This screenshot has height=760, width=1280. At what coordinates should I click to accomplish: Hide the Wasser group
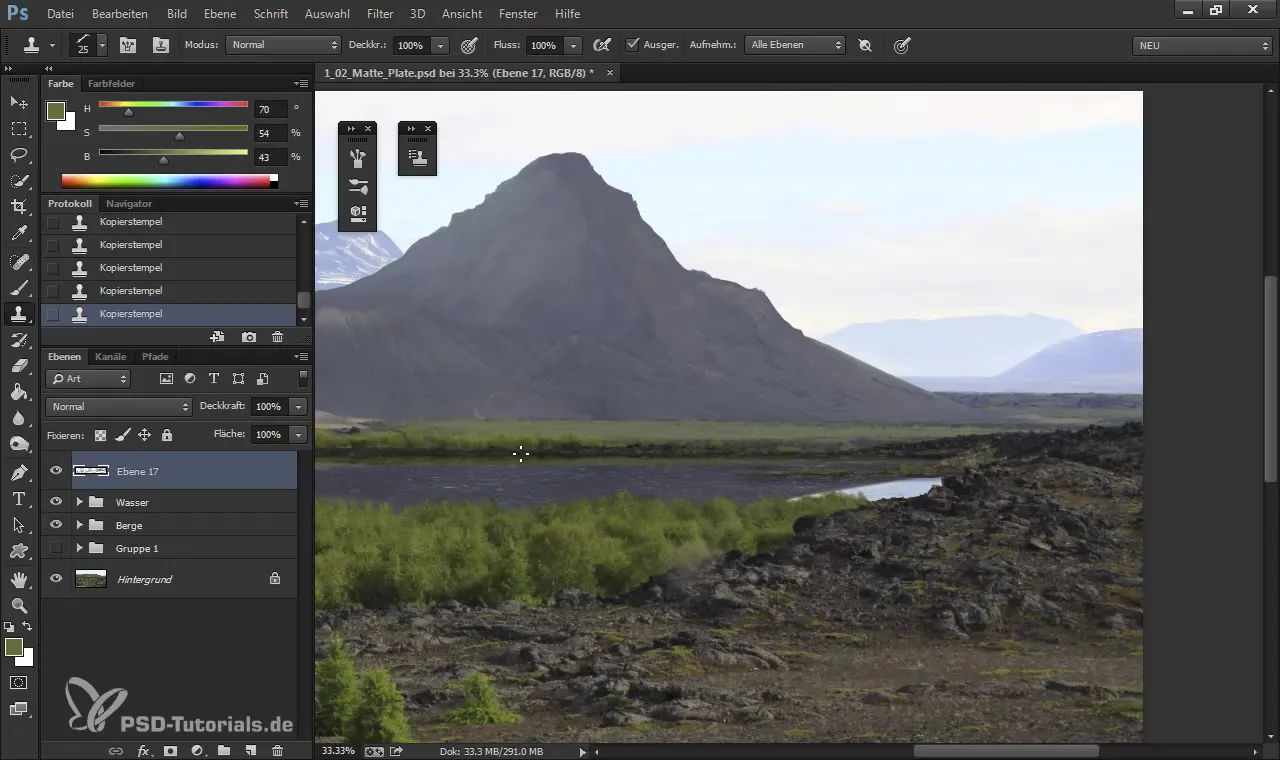tap(56, 502)
